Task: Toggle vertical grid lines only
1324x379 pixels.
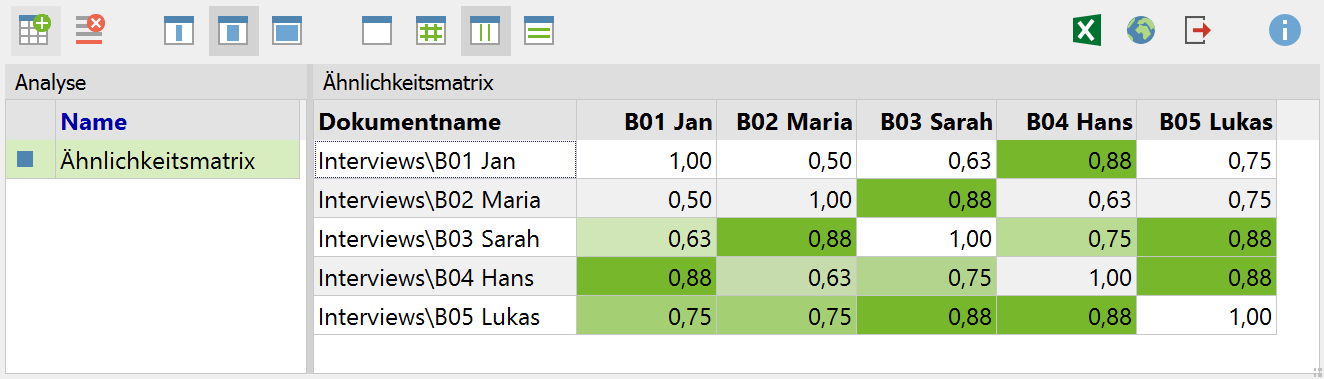Action: (485, 30)
